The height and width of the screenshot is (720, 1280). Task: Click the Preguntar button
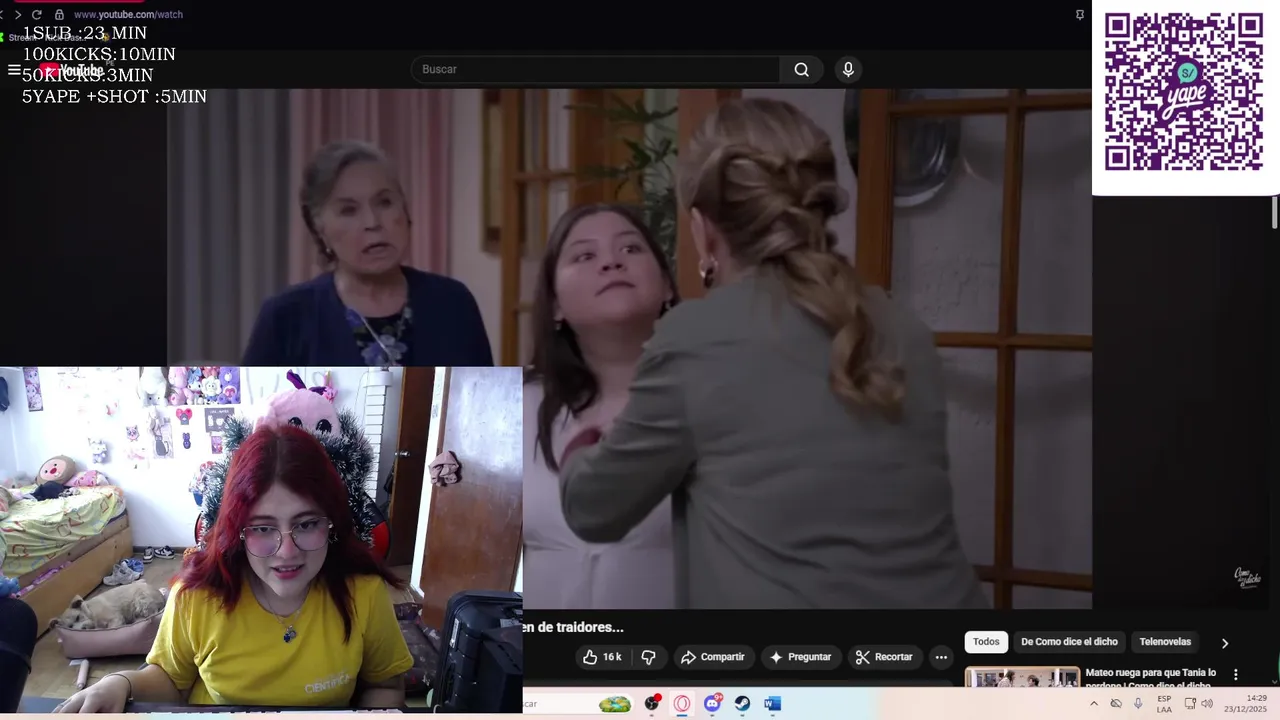point(800,657)
